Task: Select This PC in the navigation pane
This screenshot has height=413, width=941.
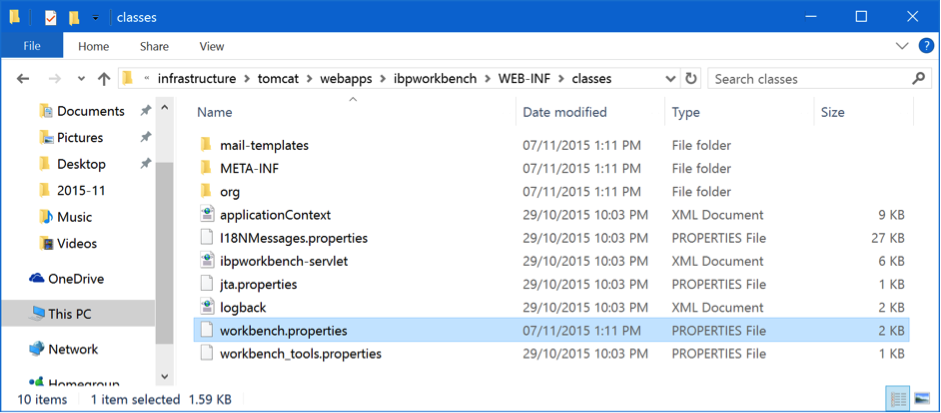Action: click(70, 314)
